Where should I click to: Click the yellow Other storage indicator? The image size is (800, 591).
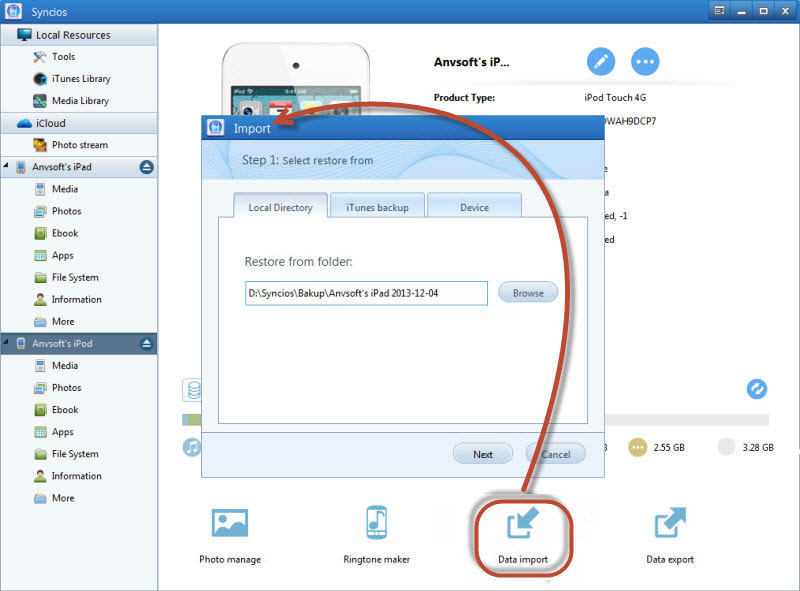(x=637, y=448)
